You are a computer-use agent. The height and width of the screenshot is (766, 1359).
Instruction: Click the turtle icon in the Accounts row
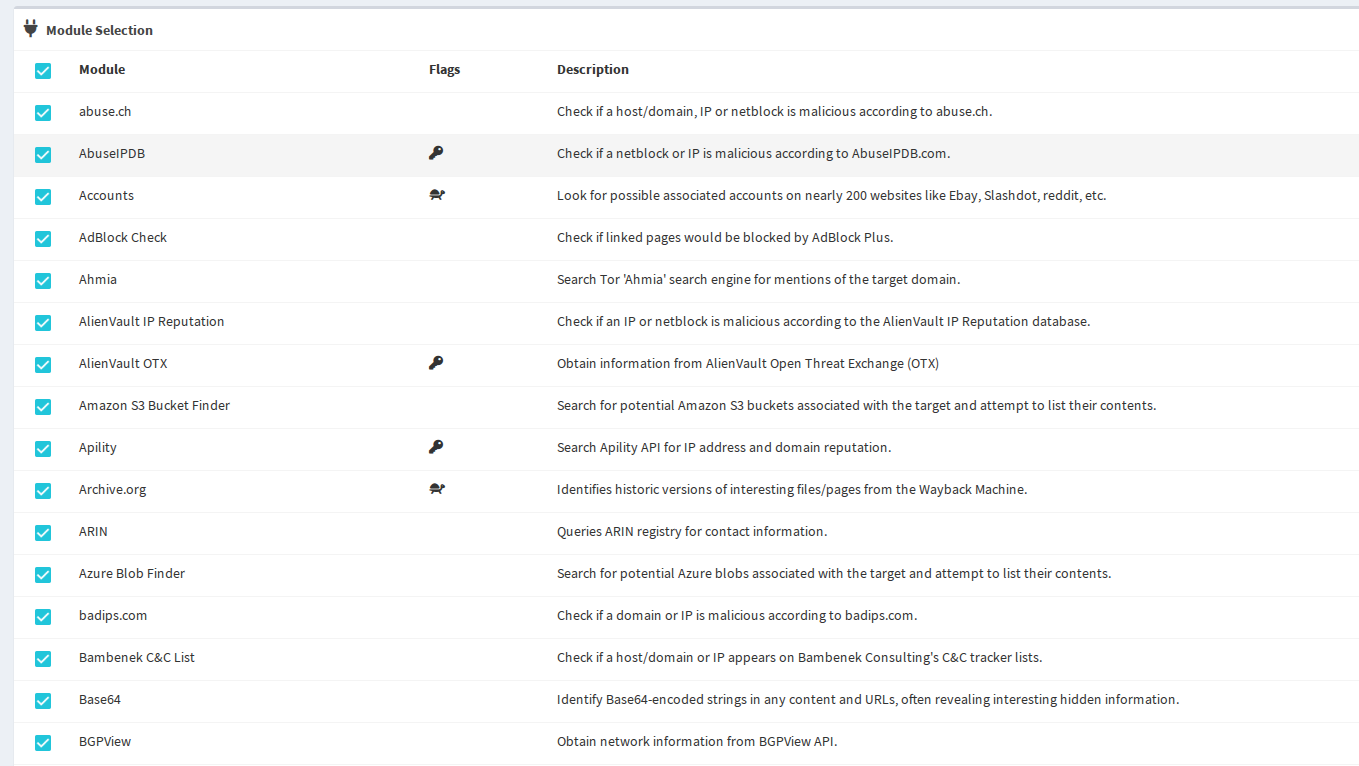[437, 195]
